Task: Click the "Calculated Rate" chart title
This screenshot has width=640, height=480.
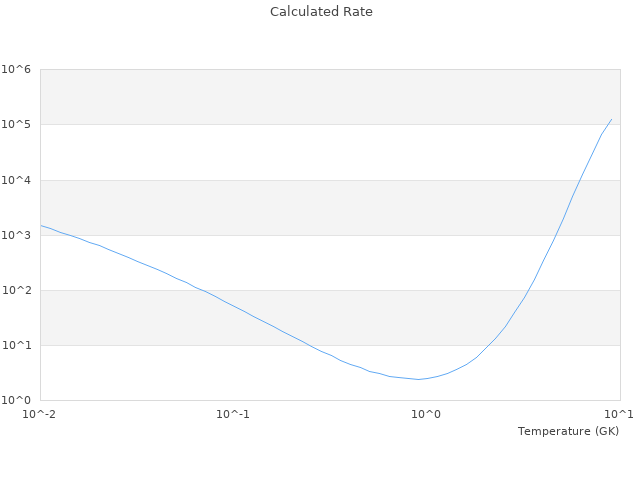Action: (x=320, y=12)
